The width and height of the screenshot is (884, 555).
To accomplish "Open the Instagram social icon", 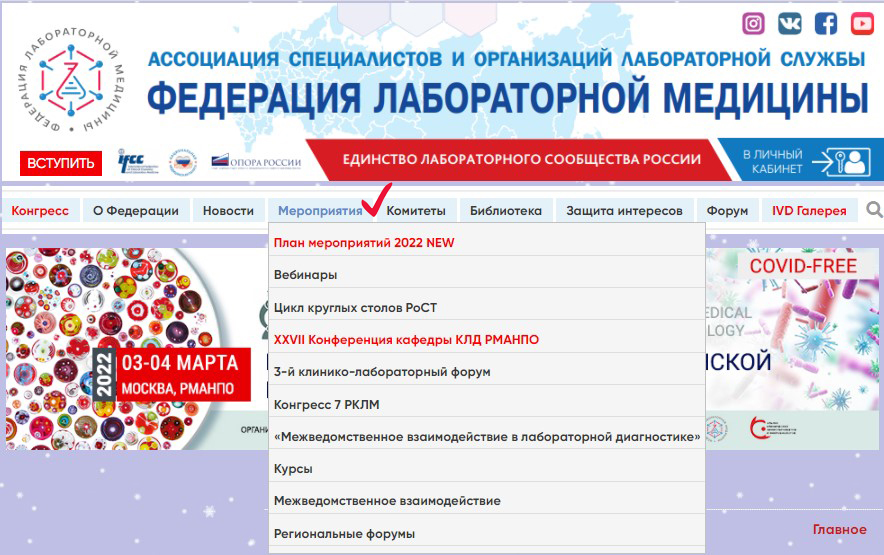I will pos(753,24).
